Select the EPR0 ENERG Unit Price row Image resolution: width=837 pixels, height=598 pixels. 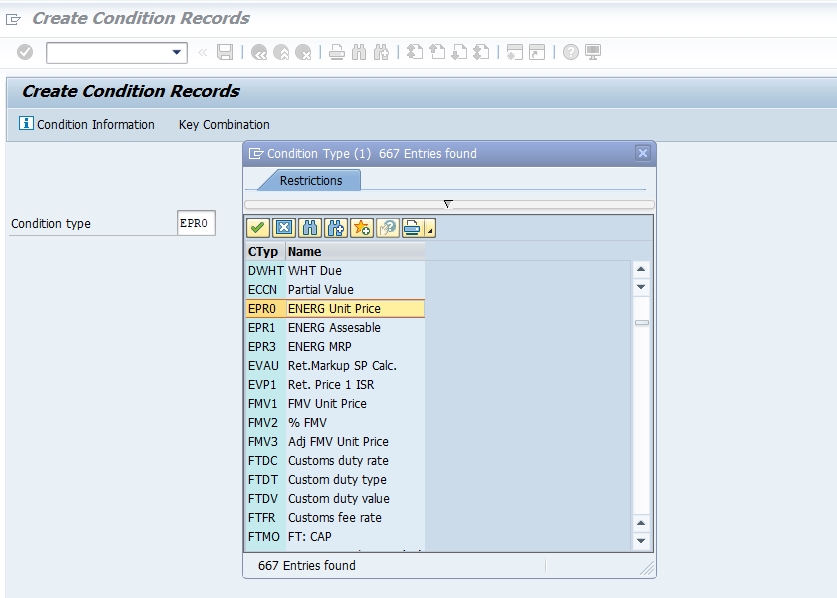click(x=335, y=309)
